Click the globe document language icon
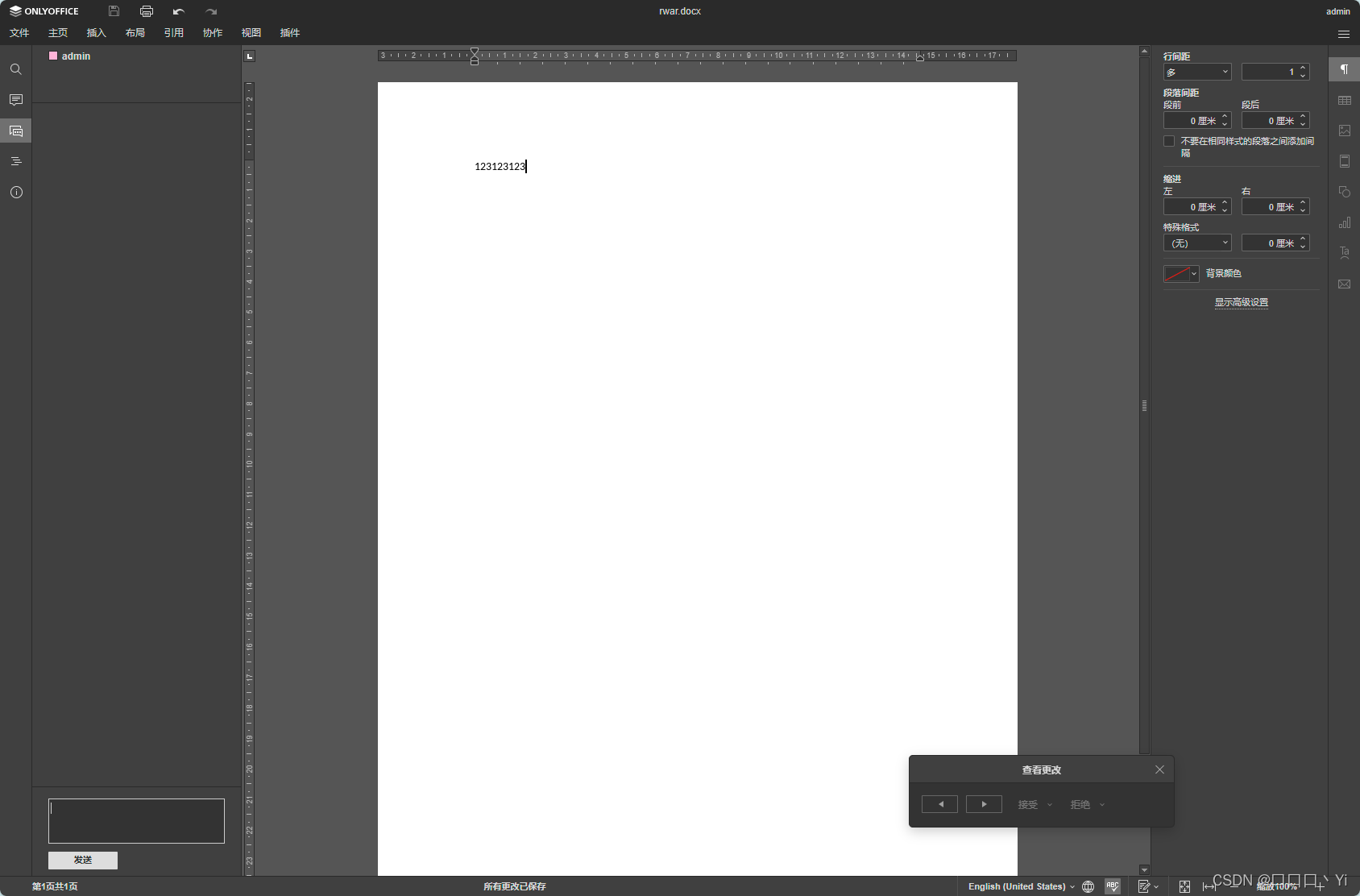The image size is (1360, 896). 1088,886
